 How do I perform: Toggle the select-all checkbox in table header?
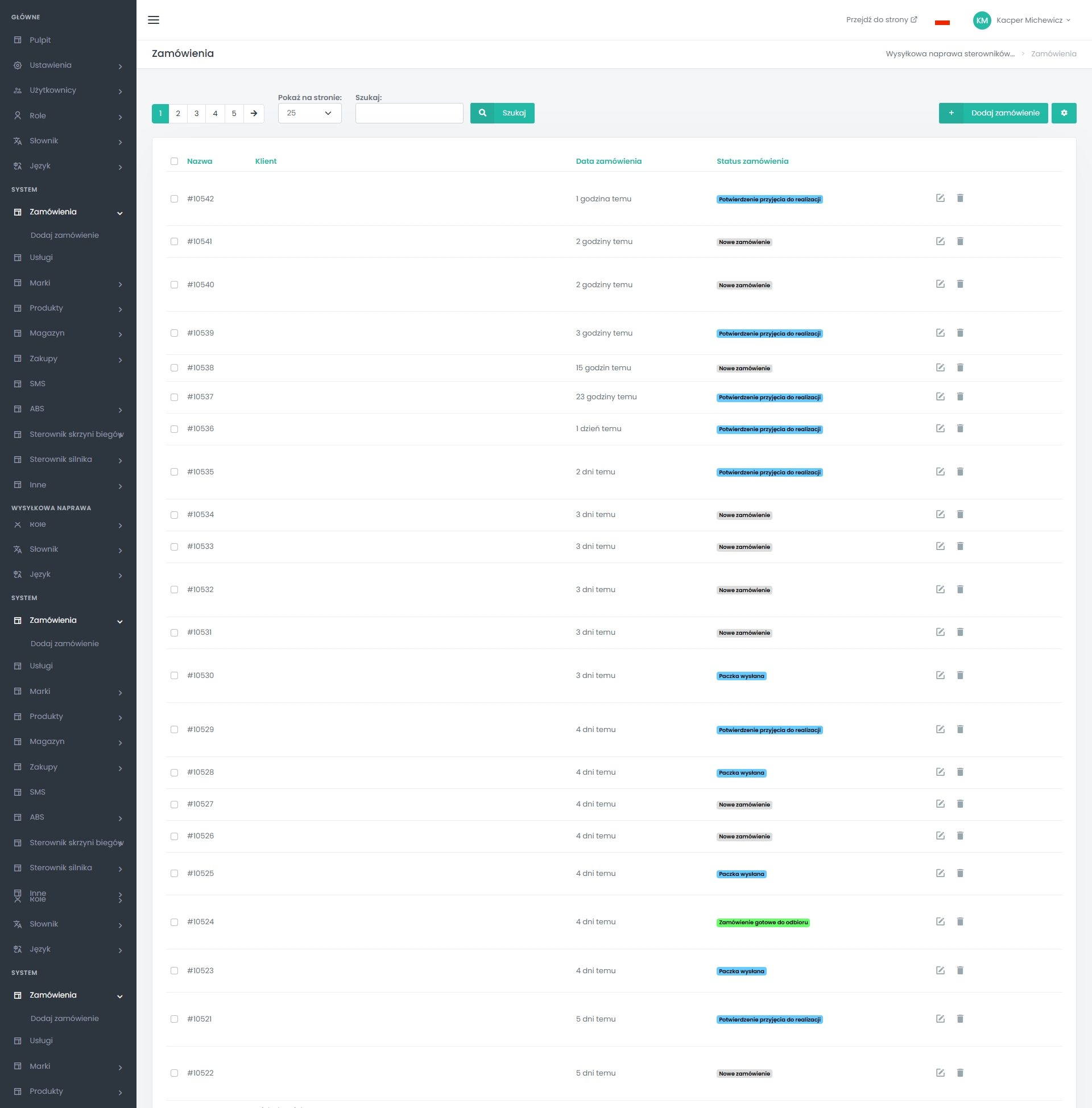(x=175, y=162)
